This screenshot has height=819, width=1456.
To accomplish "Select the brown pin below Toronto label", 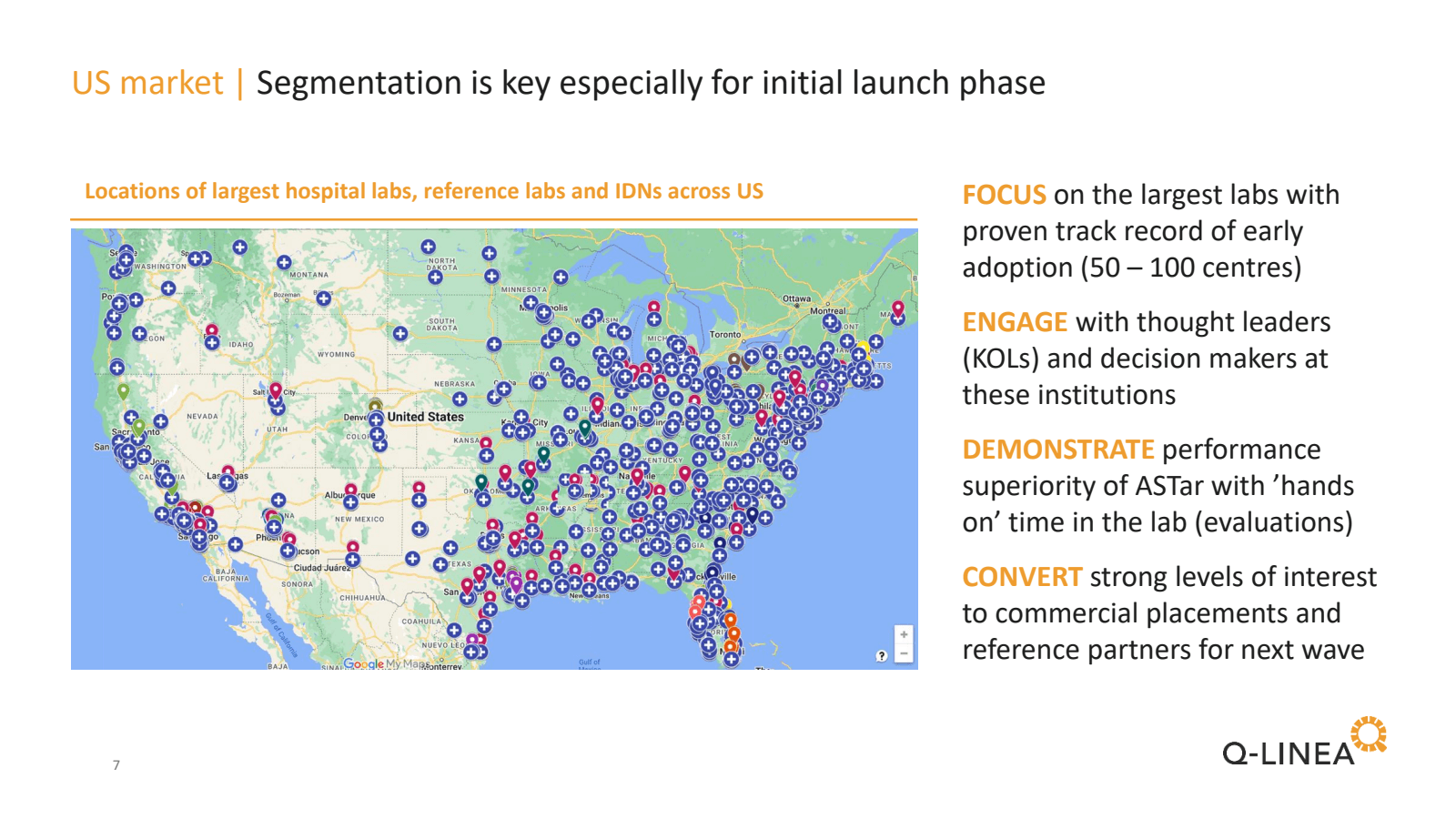I will [x=733, y=360].
